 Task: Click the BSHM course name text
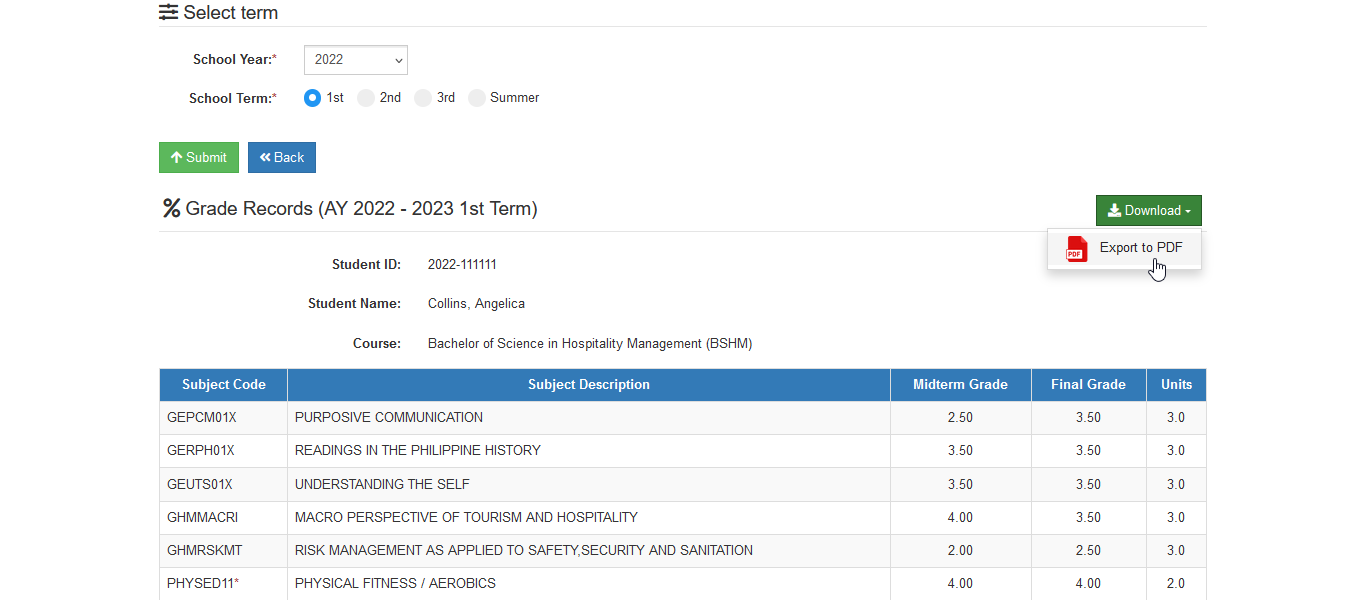pos(590,344)
